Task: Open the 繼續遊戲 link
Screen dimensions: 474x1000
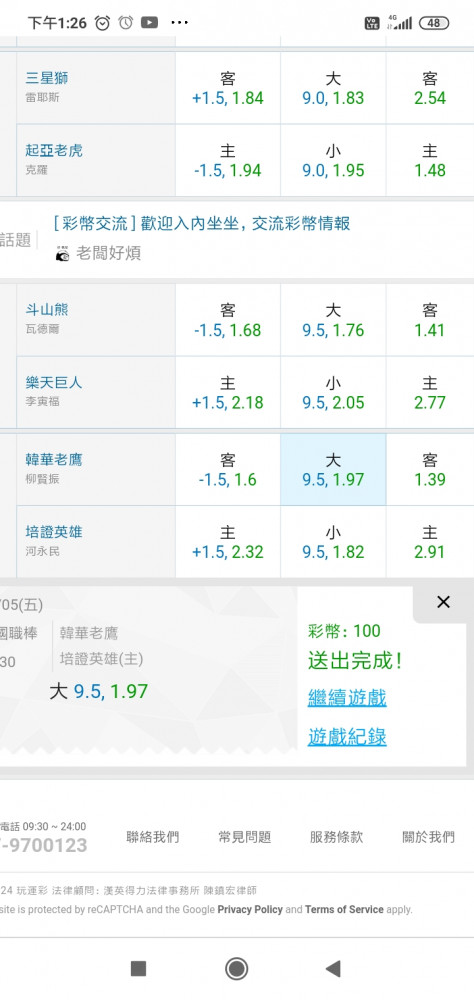Action: tap(347, 697)
